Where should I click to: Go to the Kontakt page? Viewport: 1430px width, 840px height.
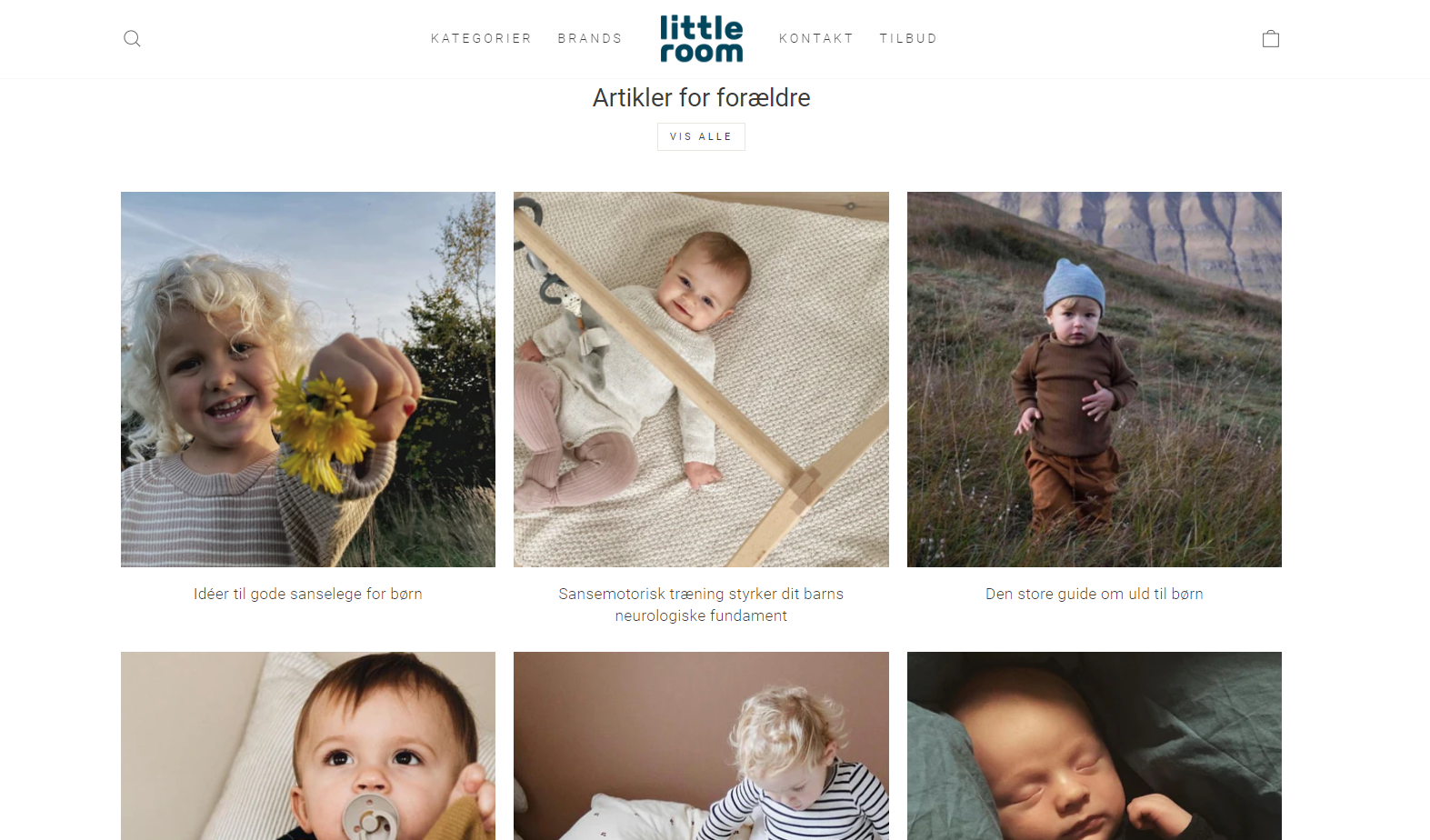click(x=816, y=38)
